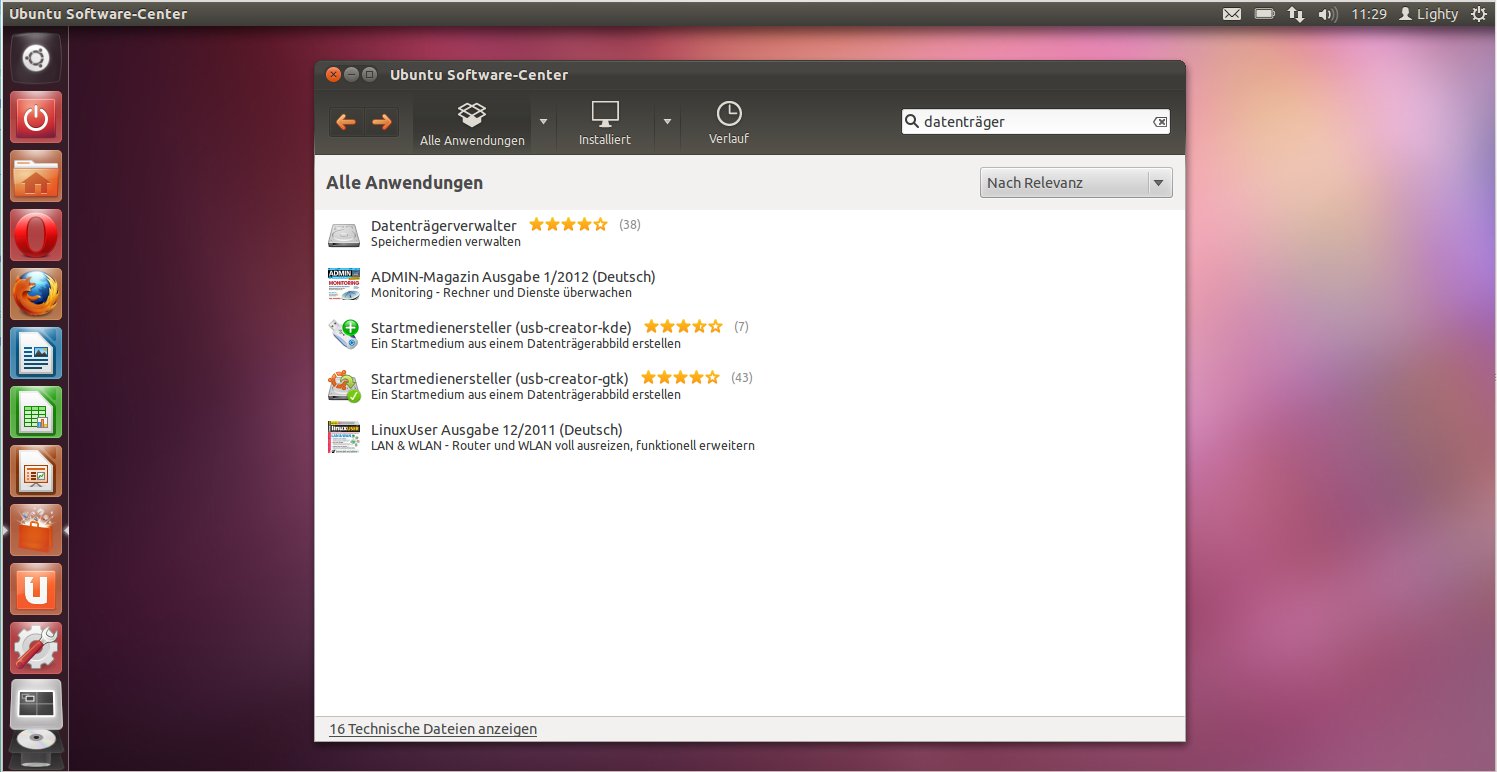Select the usb-creator-gtk icon
Viewport: 1497px width, 772px height.
(x=343, y=385)
